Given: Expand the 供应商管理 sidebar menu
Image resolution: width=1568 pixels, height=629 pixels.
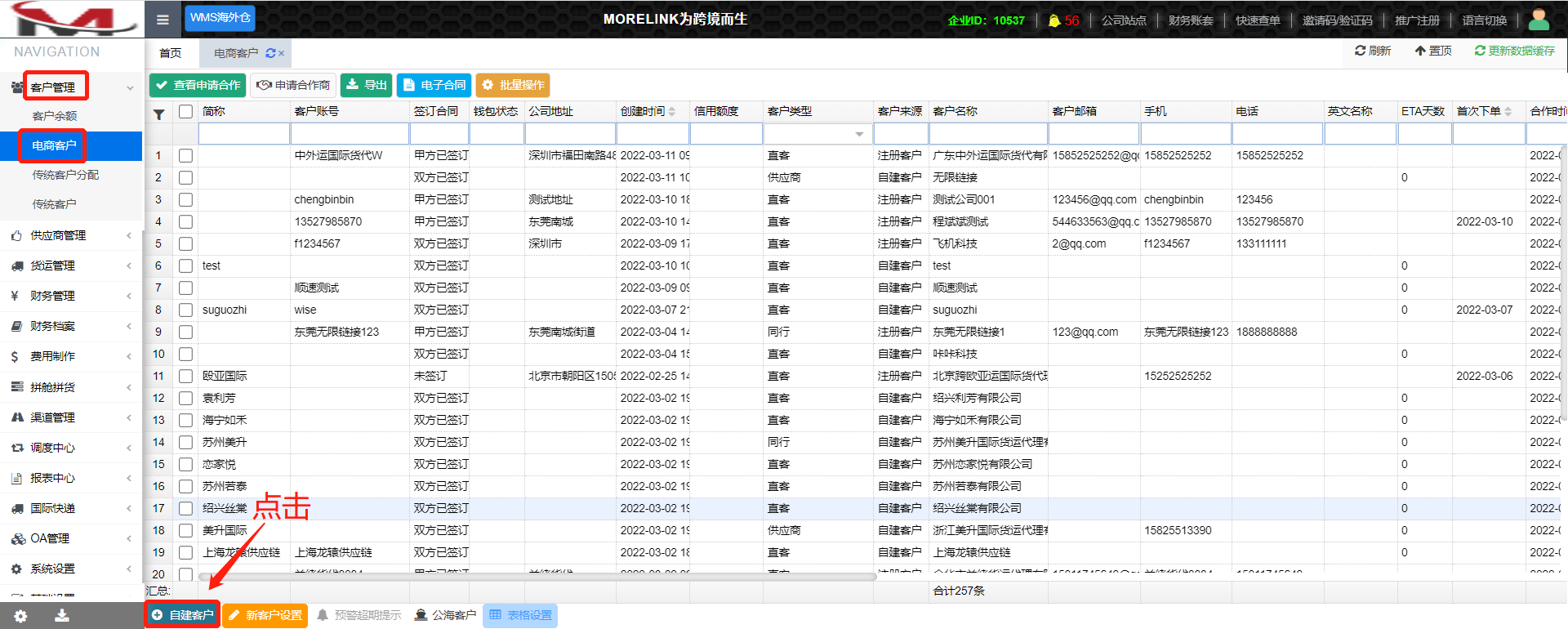Looking at the screenshot, I should (x=71, y=235).
